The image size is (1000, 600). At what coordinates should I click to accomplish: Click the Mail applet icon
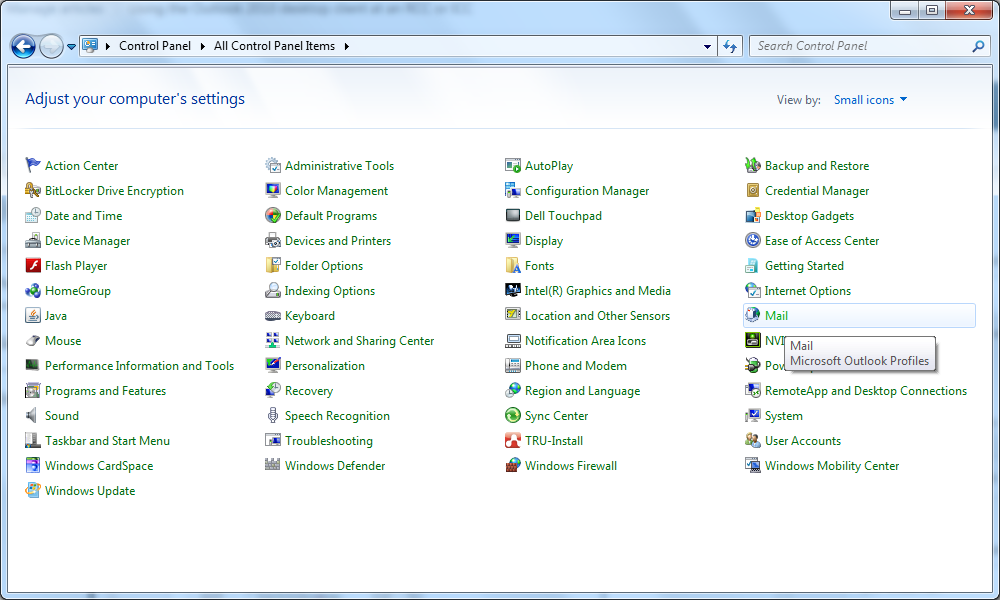coord(753,316)
